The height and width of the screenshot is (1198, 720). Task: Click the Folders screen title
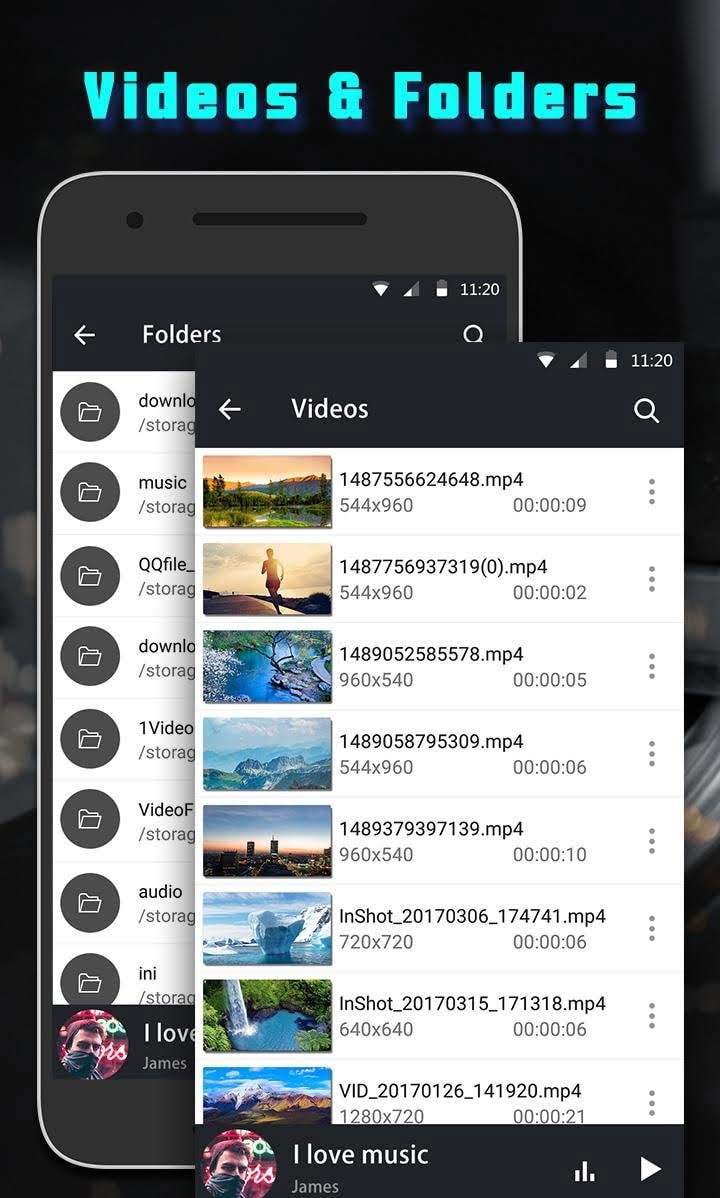point(182,334)
